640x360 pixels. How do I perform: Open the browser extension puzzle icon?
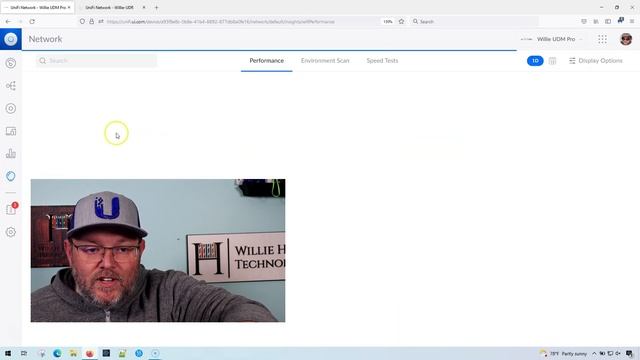[x=620, y=20]
